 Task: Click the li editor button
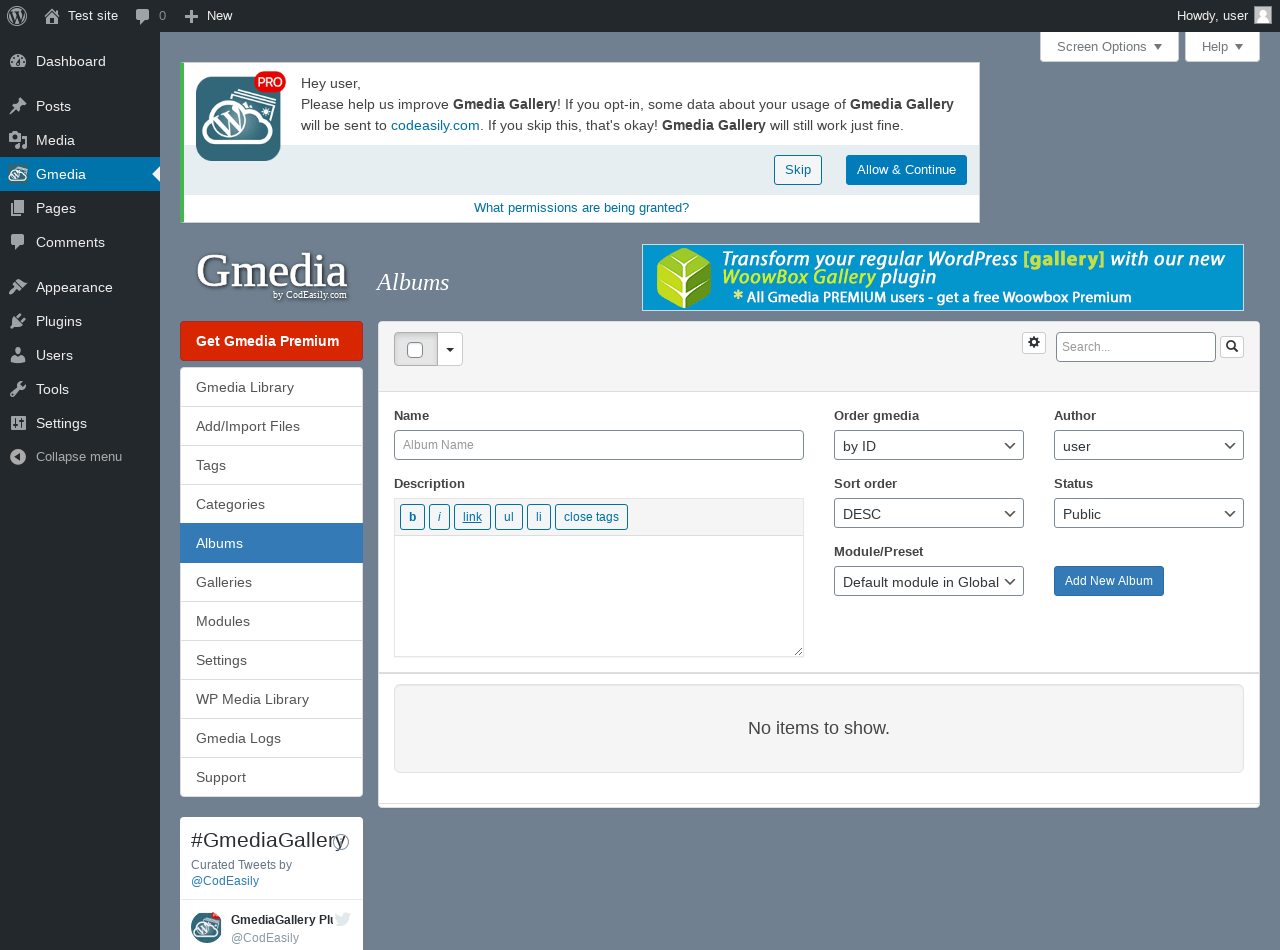tap(539, 517)
